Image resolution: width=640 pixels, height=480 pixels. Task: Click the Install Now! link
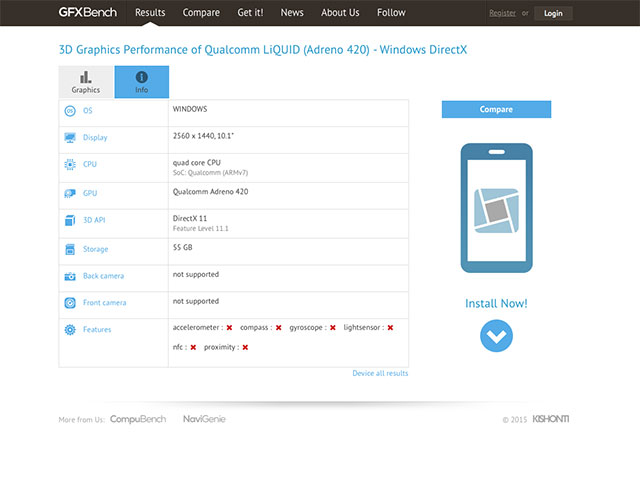(x=496, y=304)
